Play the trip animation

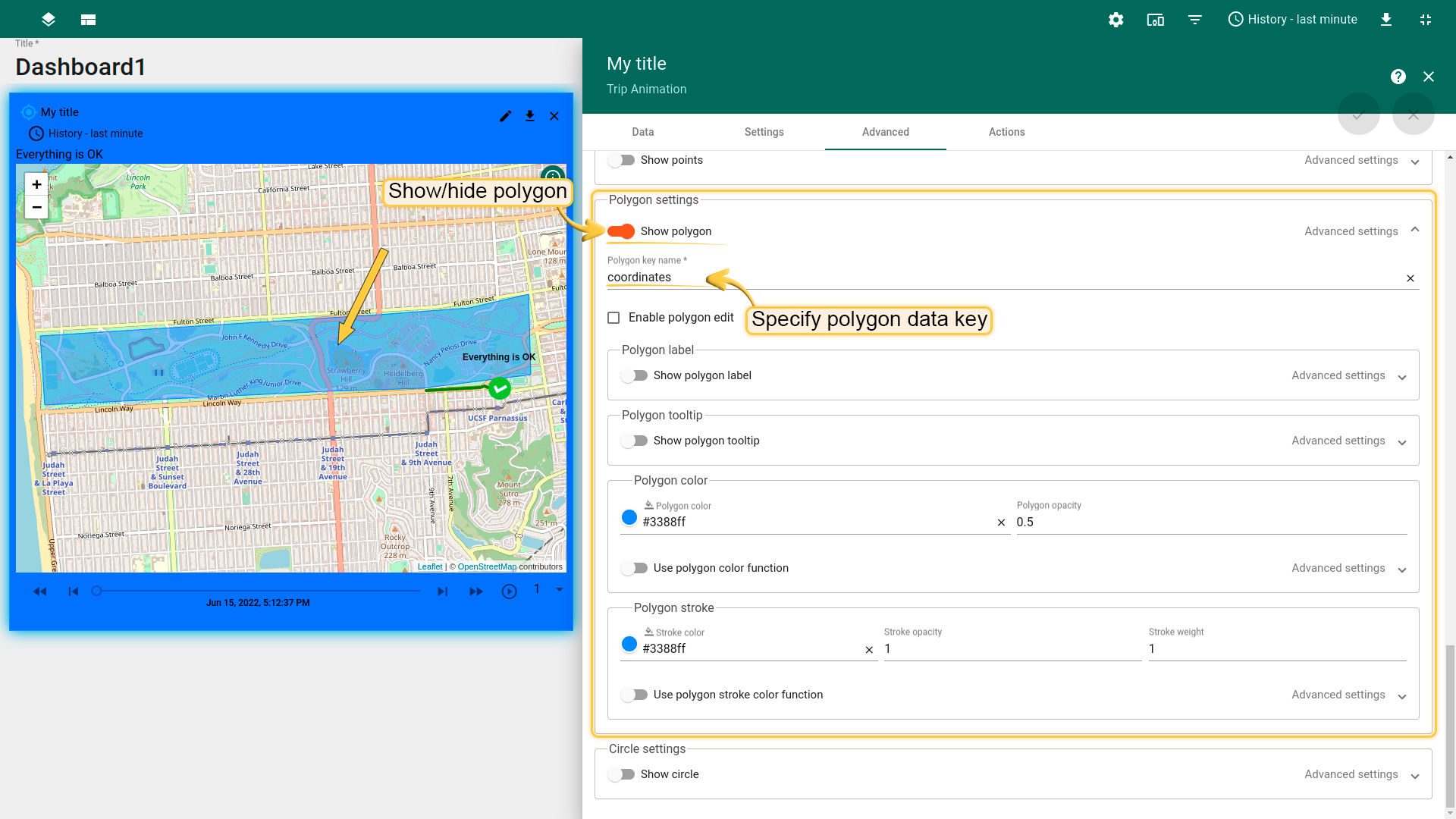[509, 591]
